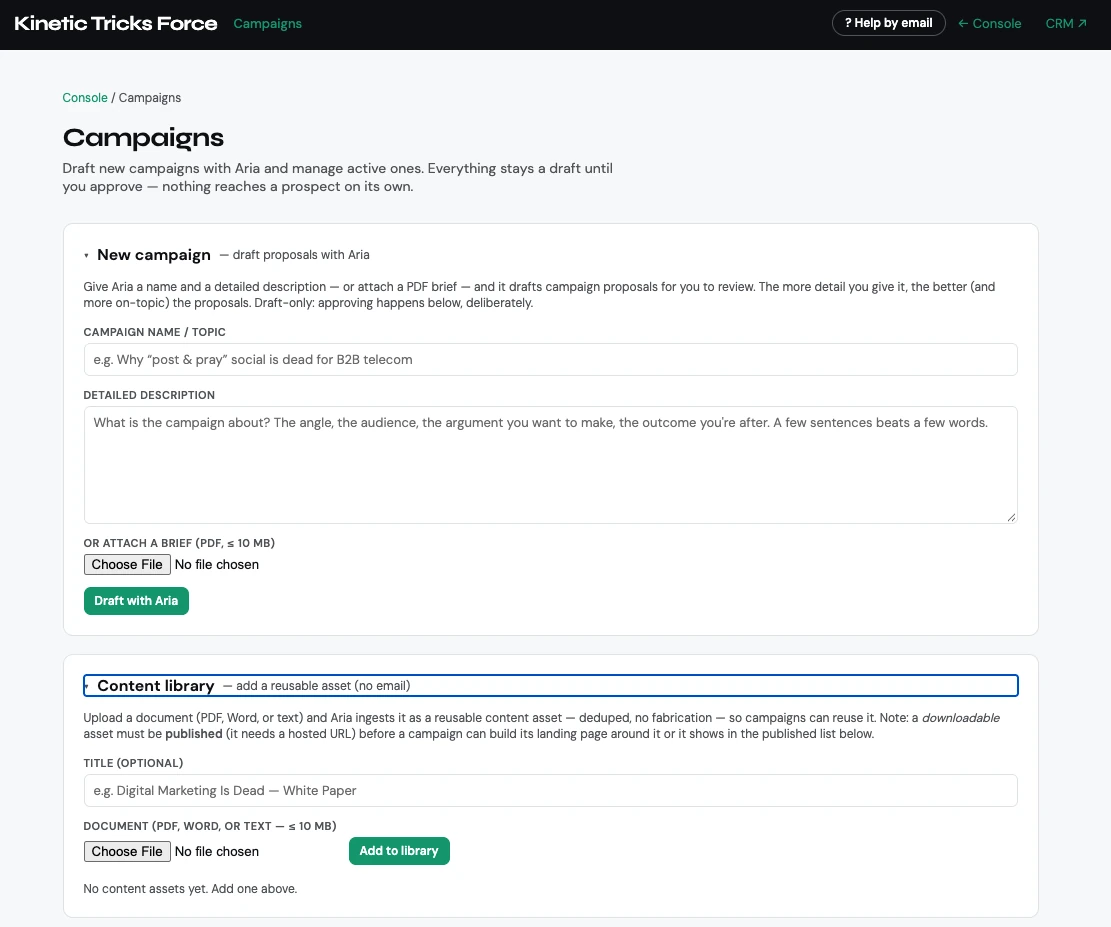Go back to Console from header
The width and height of the screenshot is (1111, 927).
pos(989,23)
